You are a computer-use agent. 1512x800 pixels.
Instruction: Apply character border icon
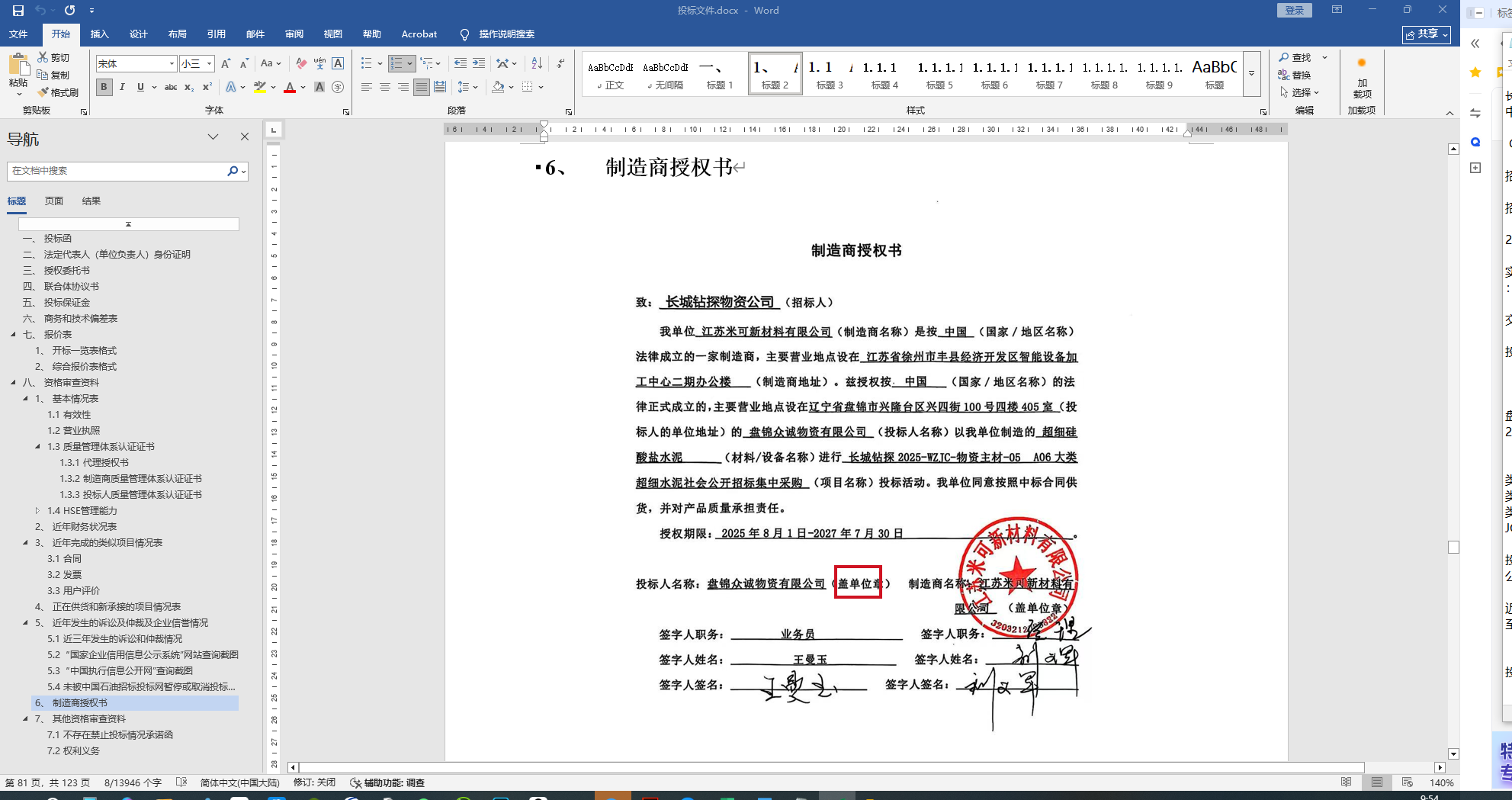[338, 63]
